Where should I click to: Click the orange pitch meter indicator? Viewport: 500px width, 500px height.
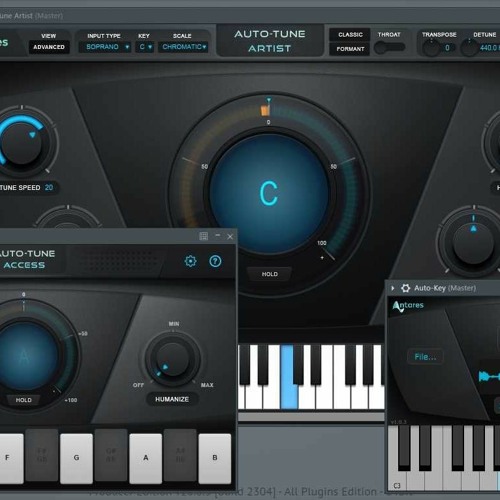265,111
